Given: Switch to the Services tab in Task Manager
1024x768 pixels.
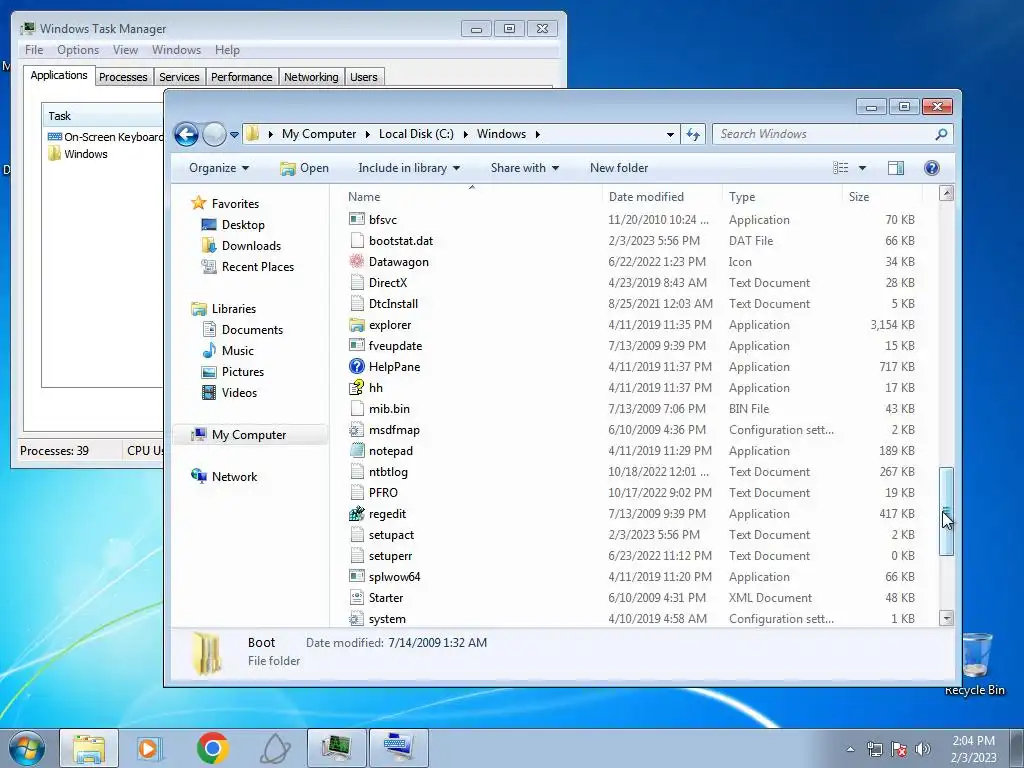Looking at the screenshot, I should 179,77.
